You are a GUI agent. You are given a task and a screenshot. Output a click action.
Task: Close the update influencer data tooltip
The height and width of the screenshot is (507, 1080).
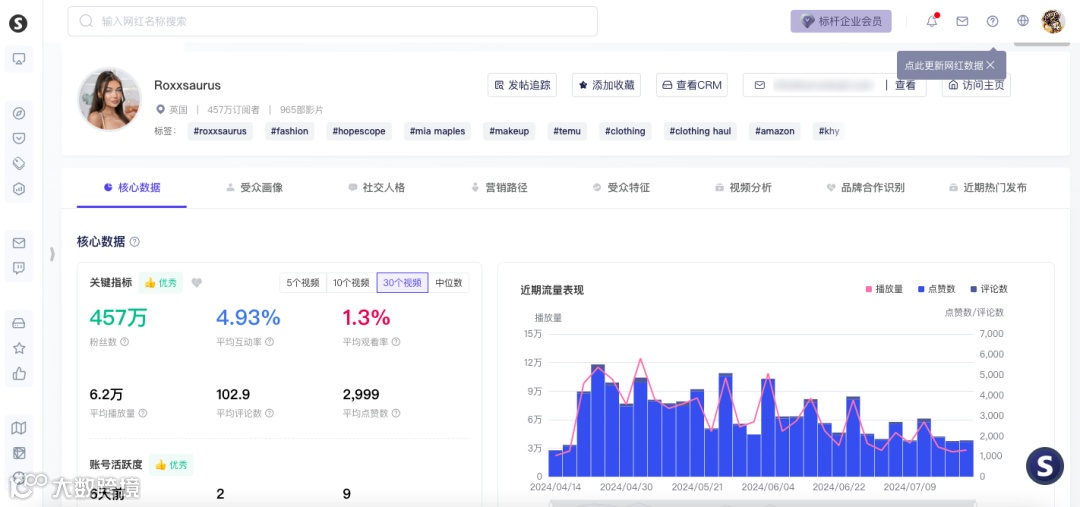coord(990,65)
